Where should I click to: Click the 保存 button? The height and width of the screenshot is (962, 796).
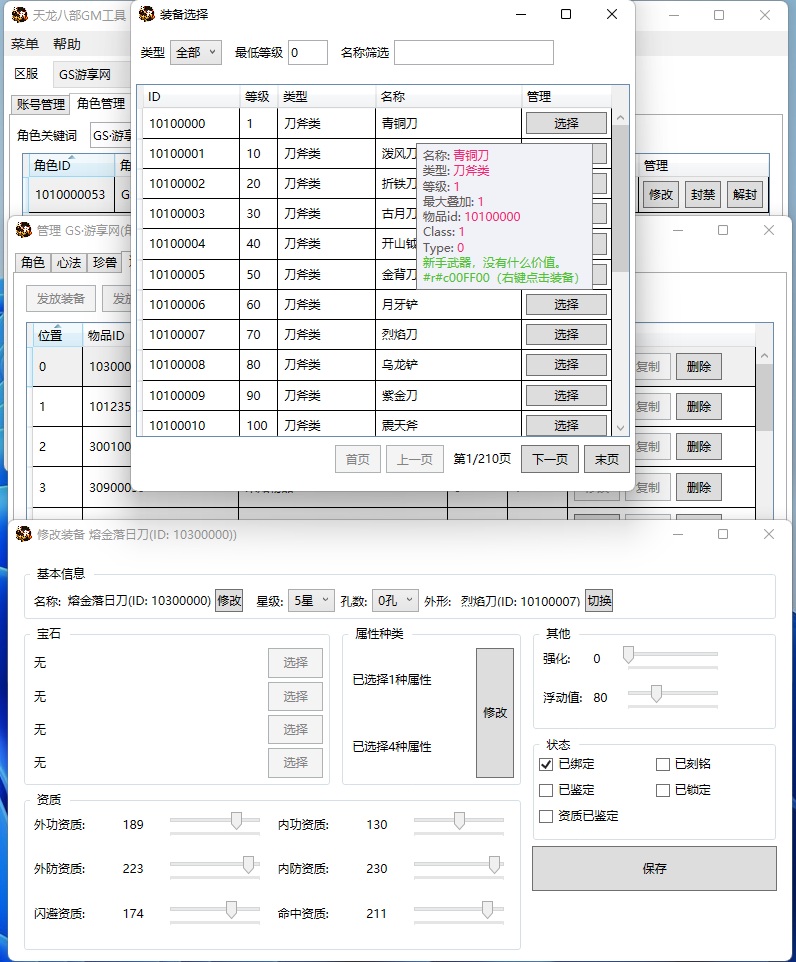point(654,868)
